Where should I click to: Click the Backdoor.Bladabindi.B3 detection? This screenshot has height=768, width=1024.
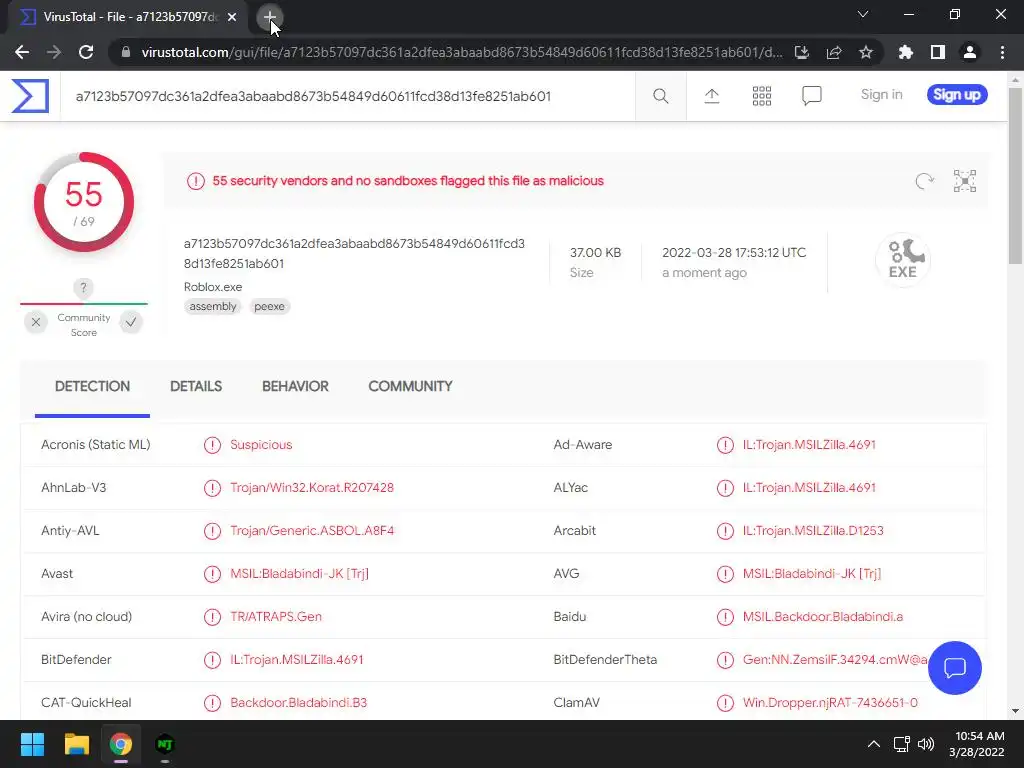[x=298, y=703]
